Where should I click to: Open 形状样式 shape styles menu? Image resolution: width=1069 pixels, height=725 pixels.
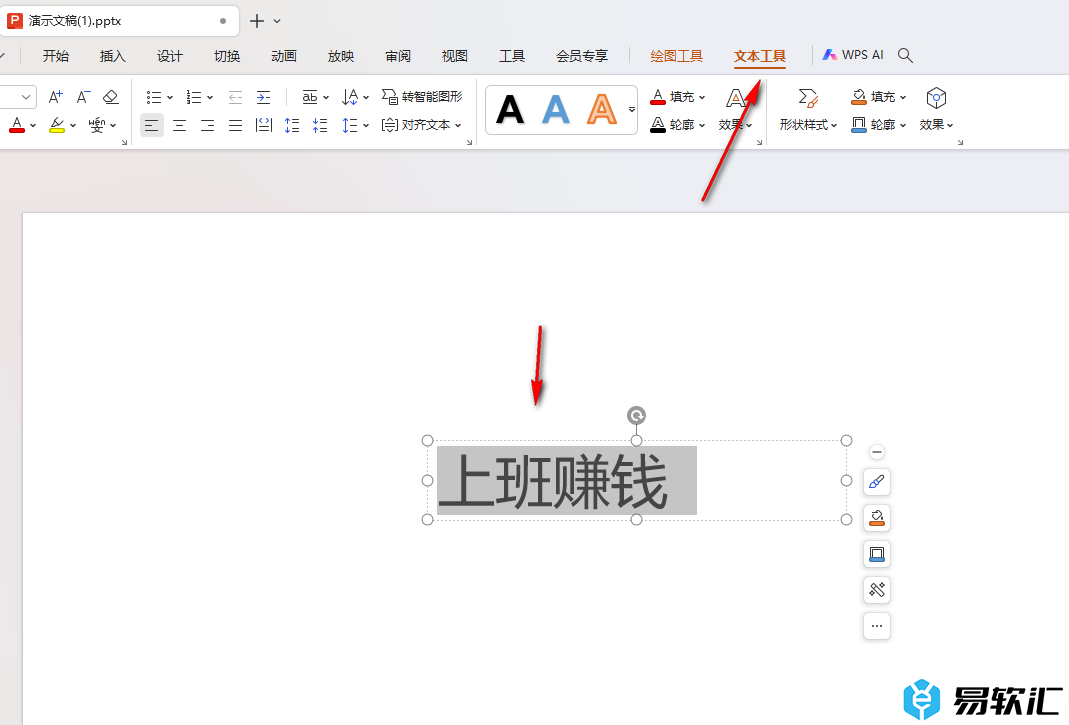[808, 110]
